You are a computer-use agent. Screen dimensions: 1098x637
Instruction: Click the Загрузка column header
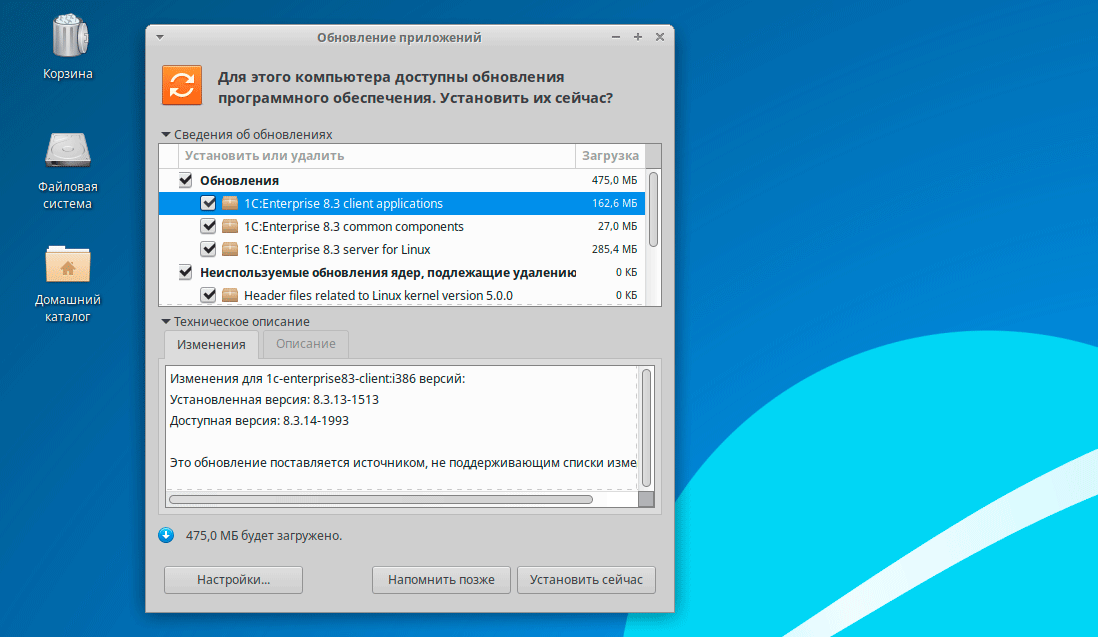(610, 156)
